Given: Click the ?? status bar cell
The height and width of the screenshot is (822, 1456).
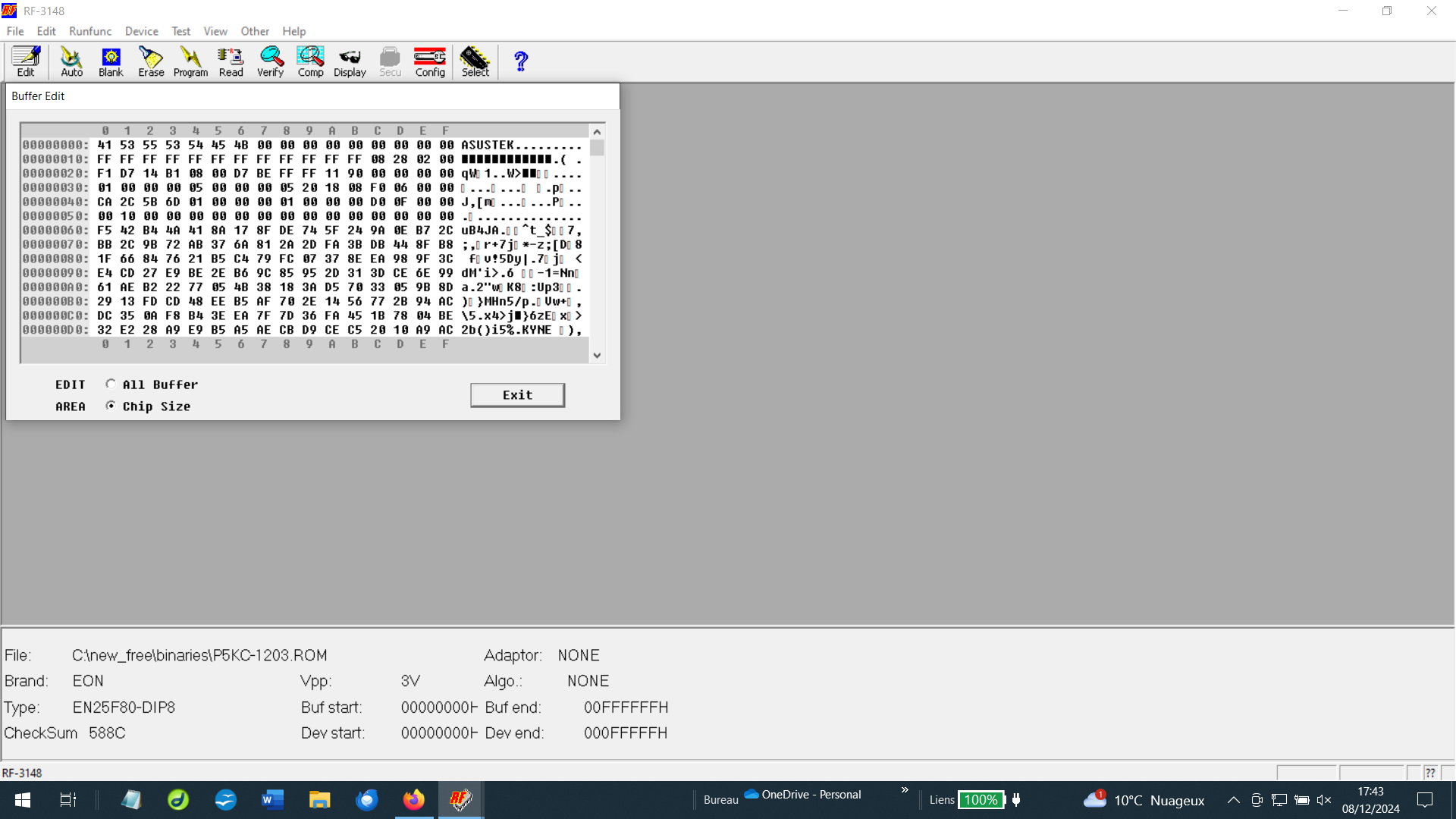Looking at the screenshot, I should pyautogui.click(x=1430, y=773).
